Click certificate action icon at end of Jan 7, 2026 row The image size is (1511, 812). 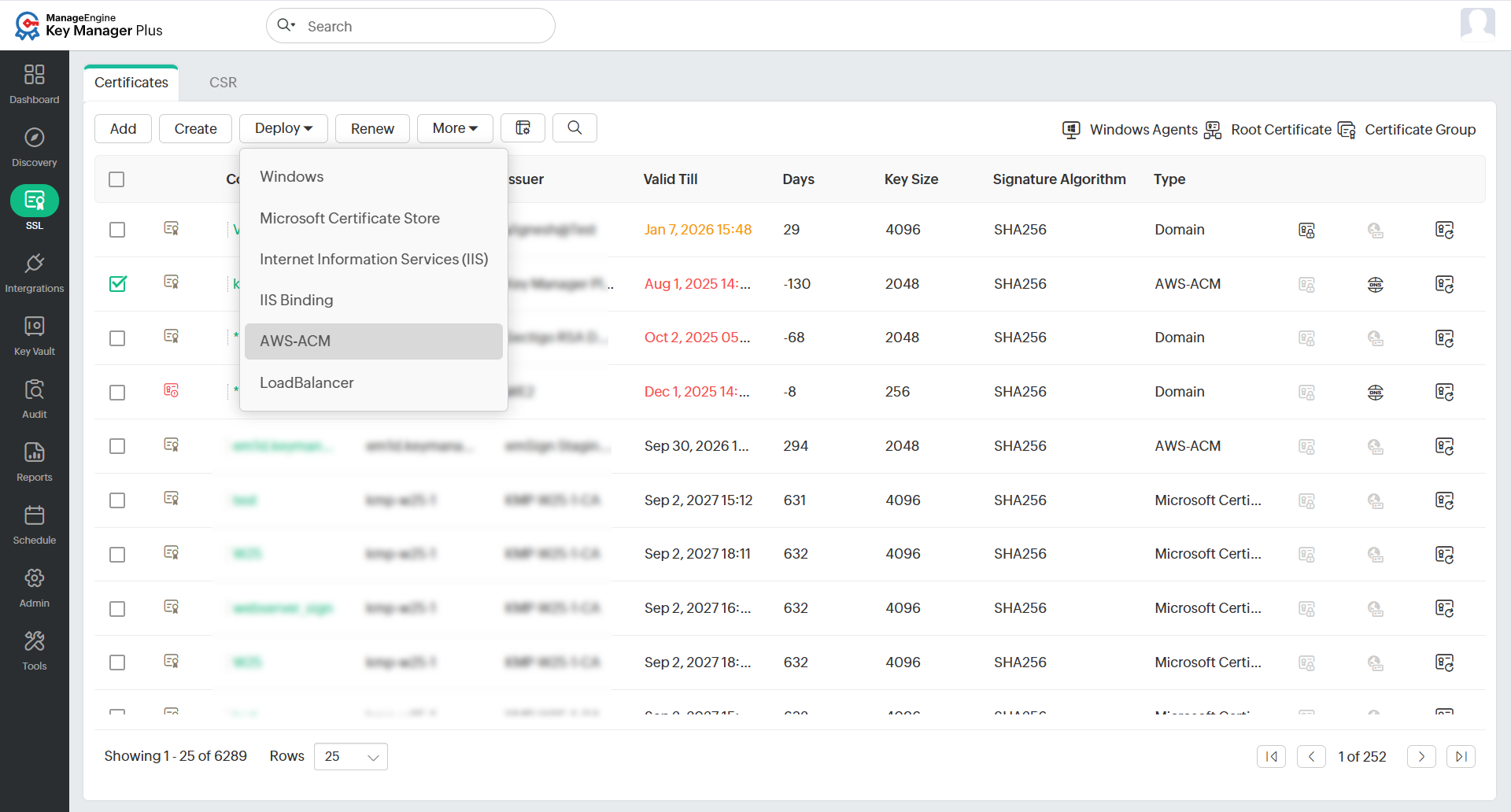pyautogui.click(x=1444, y=230)
